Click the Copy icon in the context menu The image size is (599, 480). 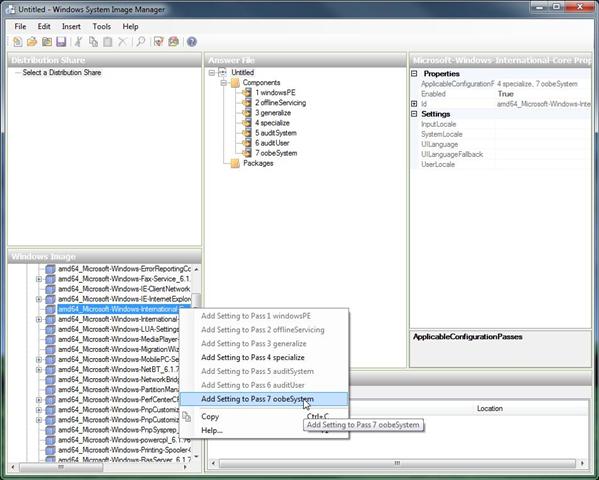(x=186, y=417)
